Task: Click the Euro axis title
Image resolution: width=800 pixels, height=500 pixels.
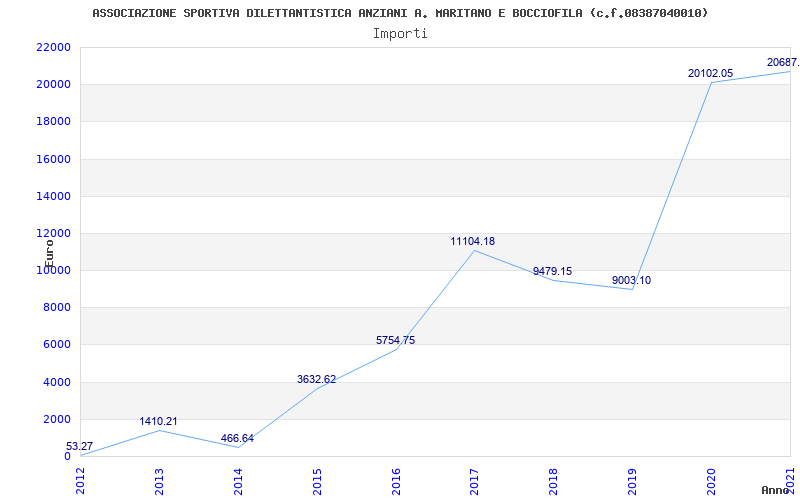Action: pos(49,254)
